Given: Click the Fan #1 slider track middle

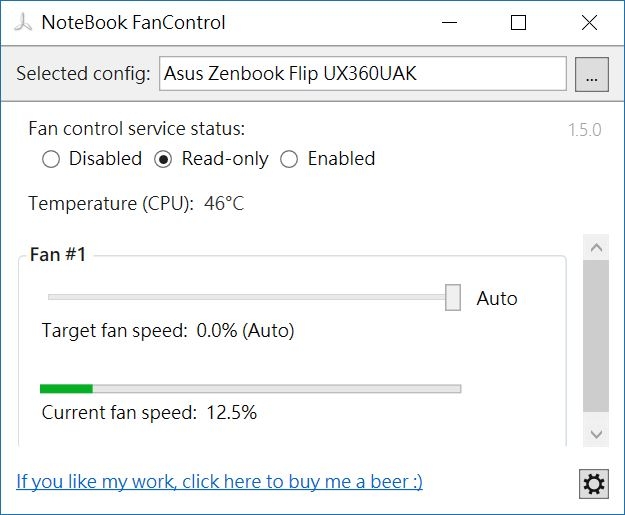Looking at the screenshot, I should click(x=247, y=297).
